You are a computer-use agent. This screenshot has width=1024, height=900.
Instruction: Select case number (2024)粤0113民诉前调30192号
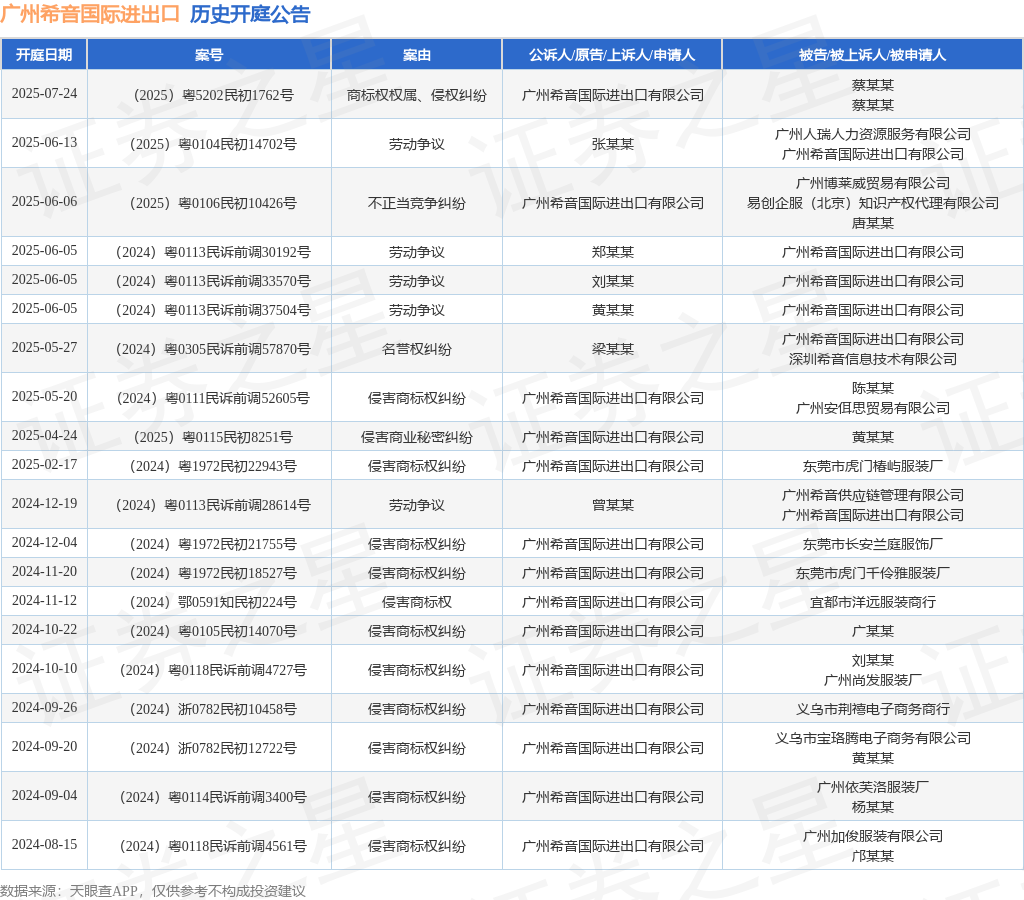(214, 252)
